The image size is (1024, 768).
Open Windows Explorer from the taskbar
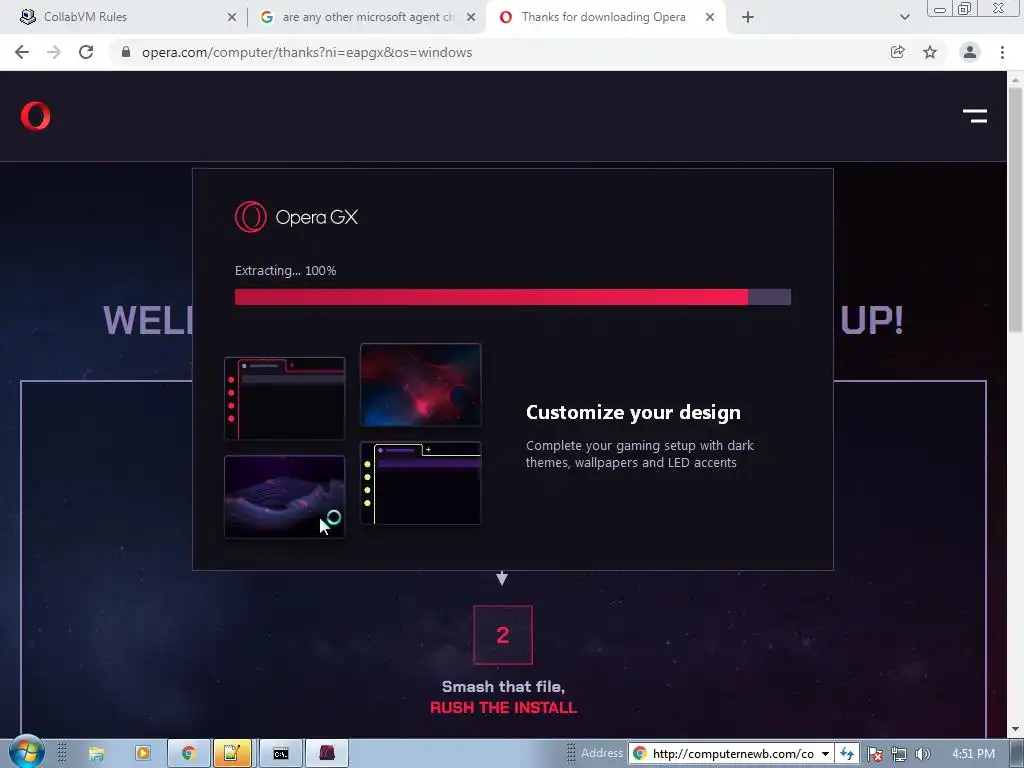(x=97, y=754)
